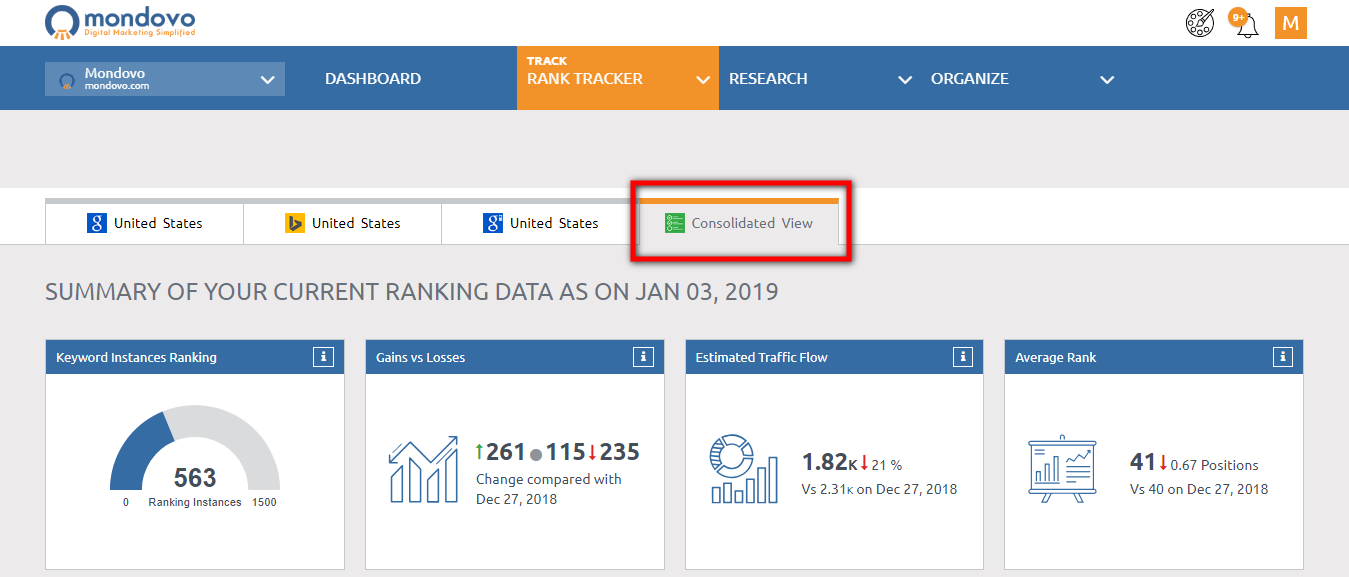Click the 41 average rank value
The image size is (1349, 577).
pyautogui.click(x=1143, y=462)
